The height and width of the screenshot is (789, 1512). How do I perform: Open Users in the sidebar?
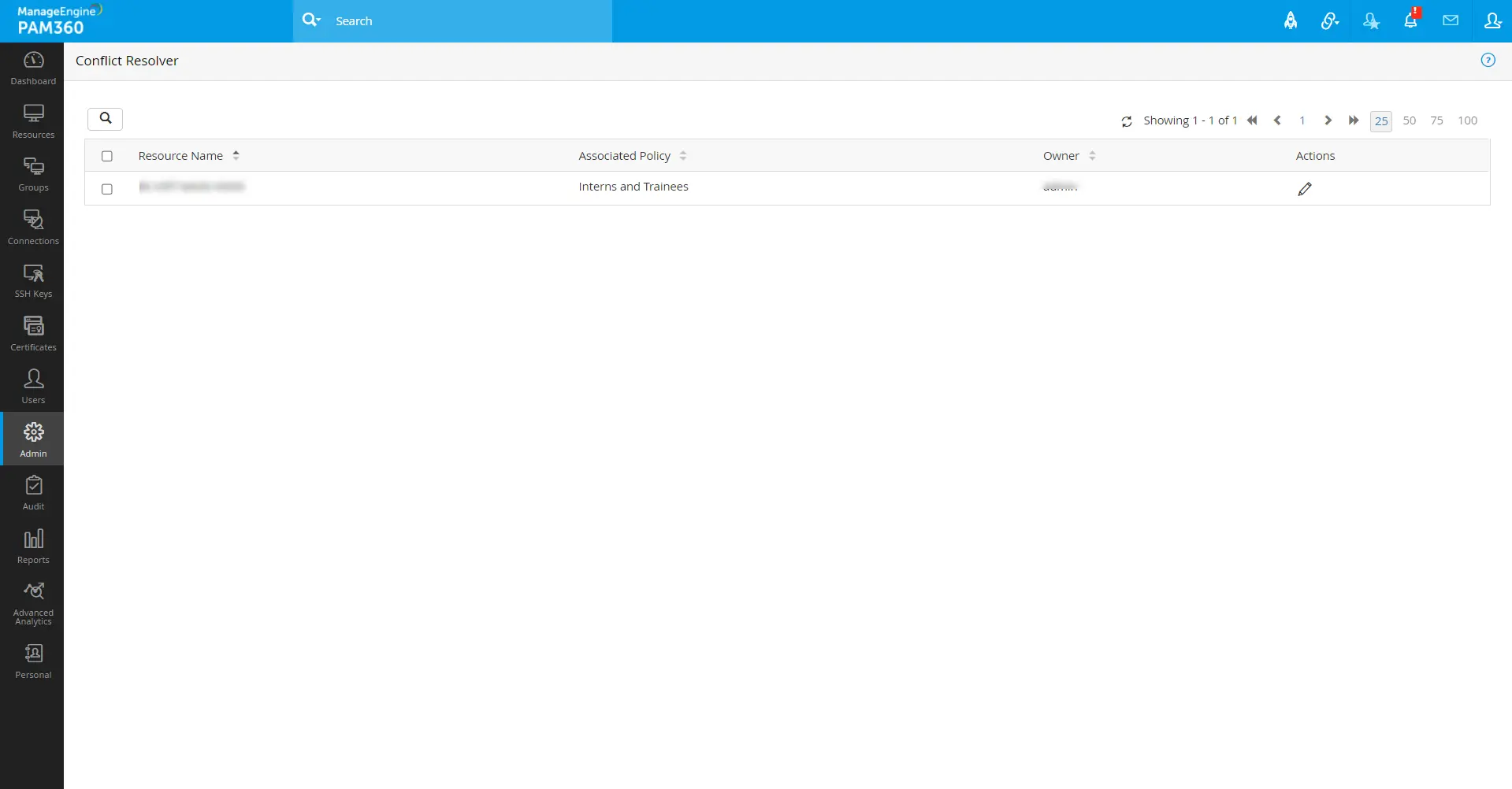[33, 387]
